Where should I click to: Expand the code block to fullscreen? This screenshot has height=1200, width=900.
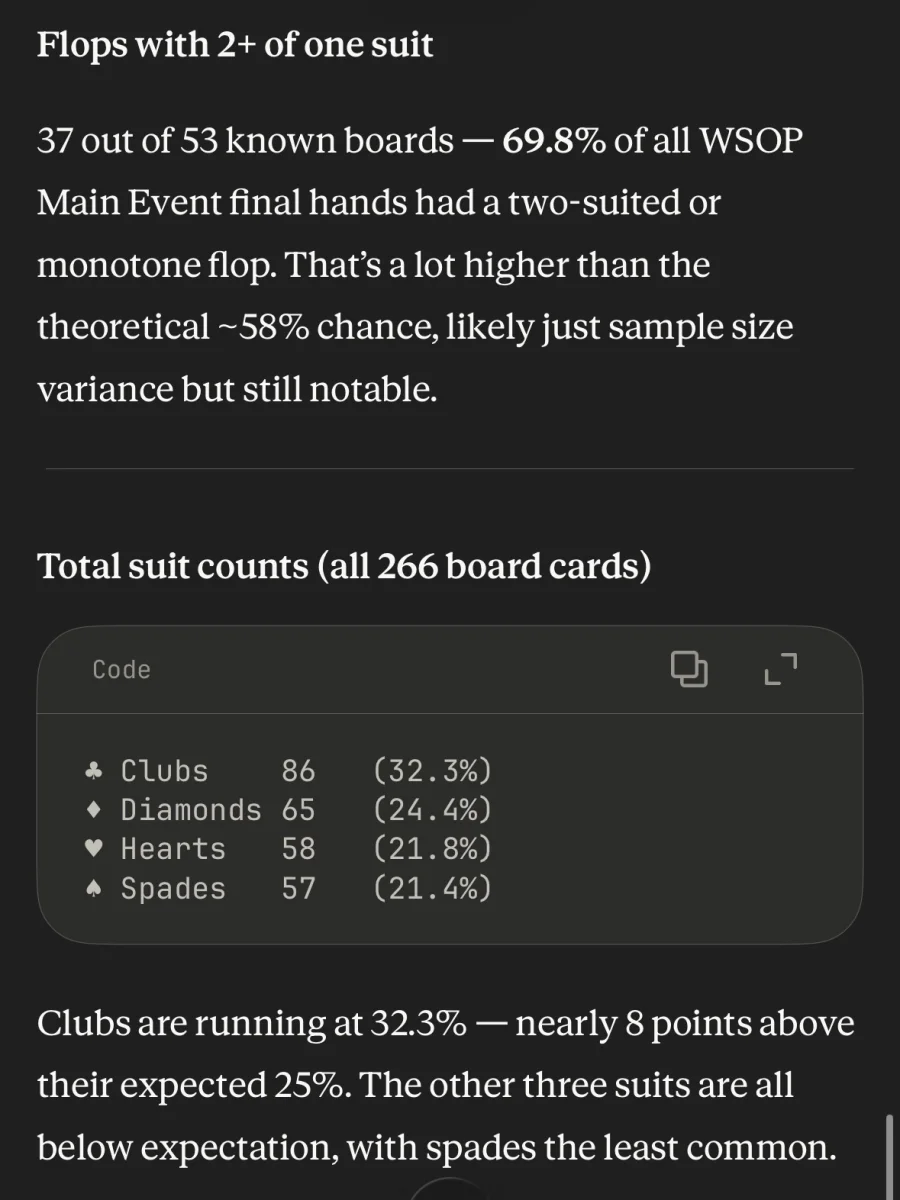pos(780,669)
